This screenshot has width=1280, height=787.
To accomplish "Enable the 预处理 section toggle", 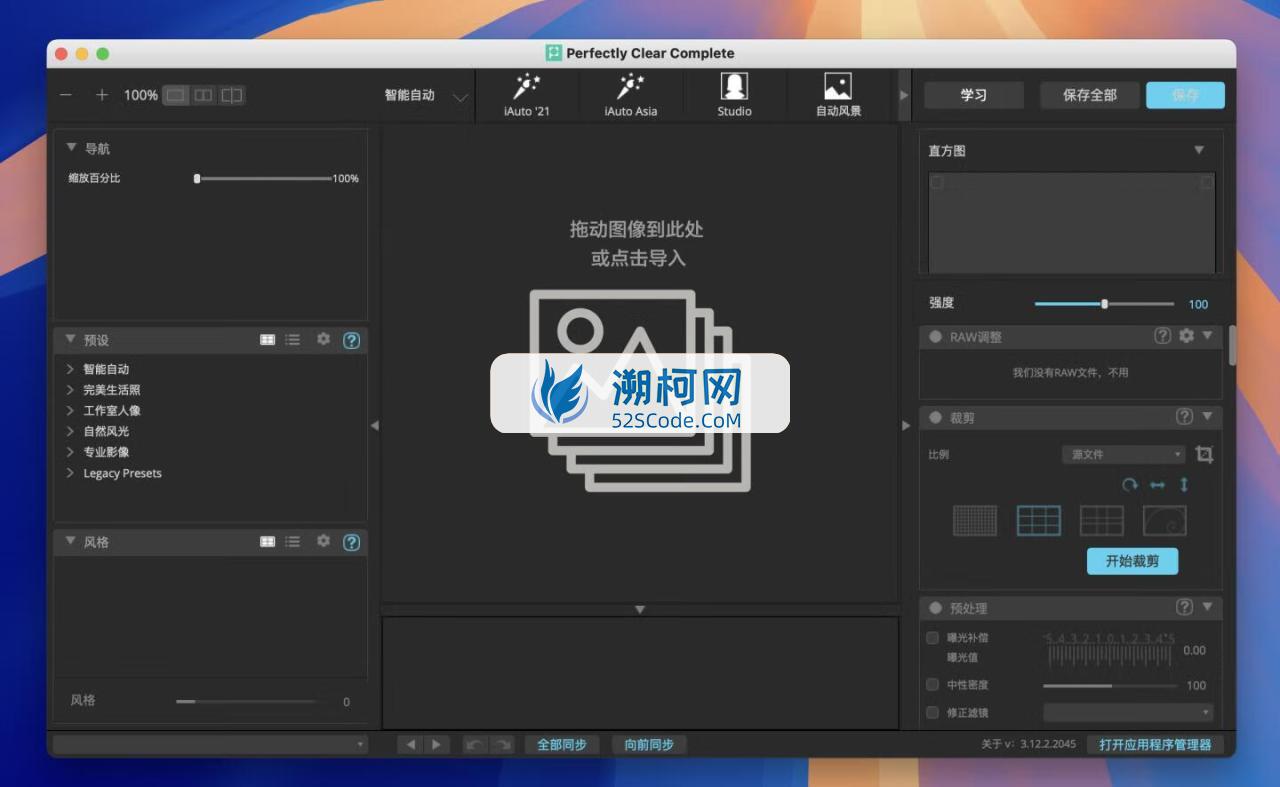I will (x=936, y=608).
